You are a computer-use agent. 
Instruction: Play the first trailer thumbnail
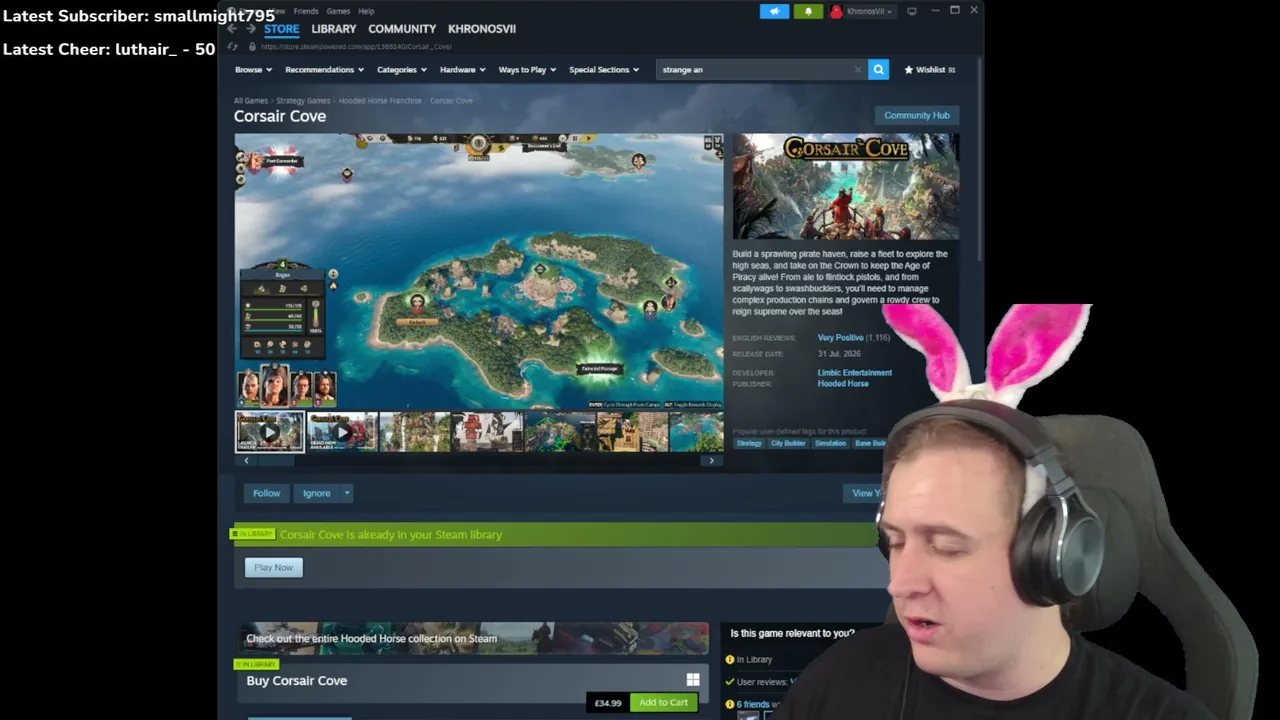tap(269, 432)
